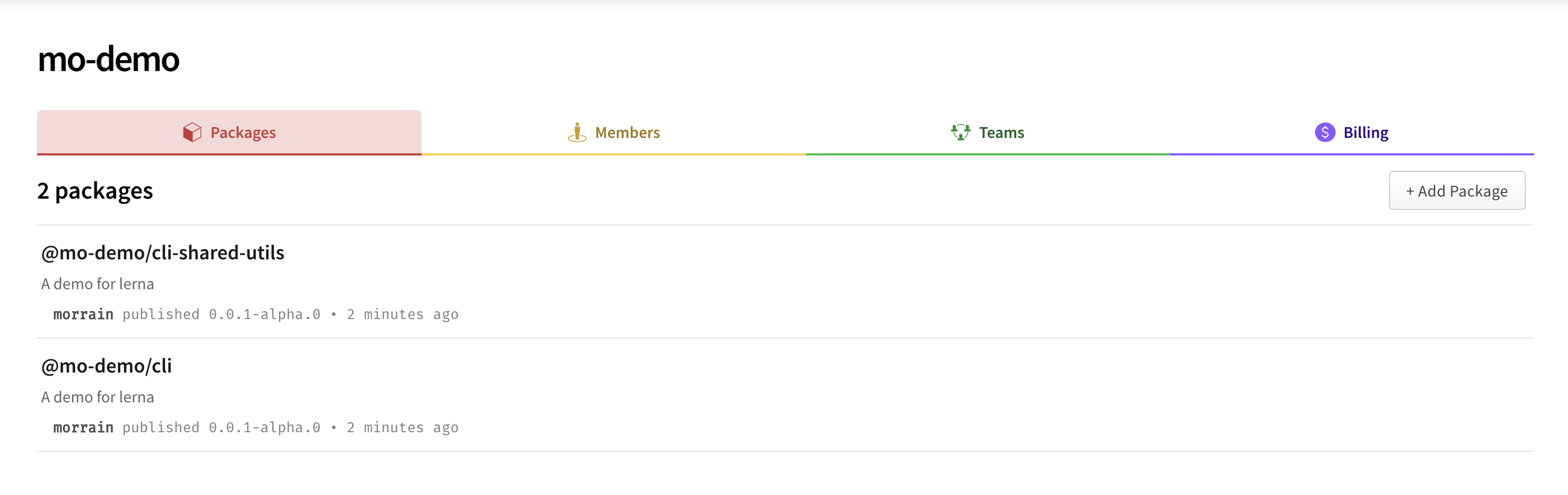Screen dimensions: 1568x495
Task: Open the Members tab
Action: tap(613, 132)
